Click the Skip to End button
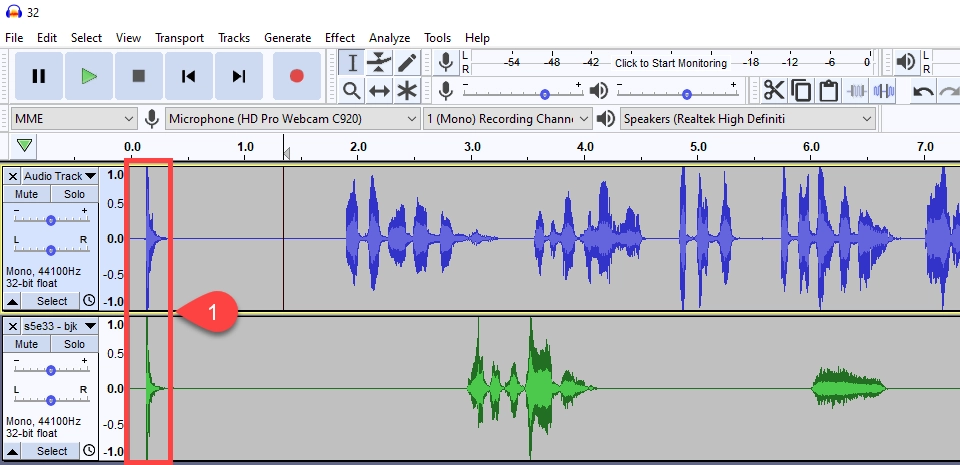 (239, 76)
